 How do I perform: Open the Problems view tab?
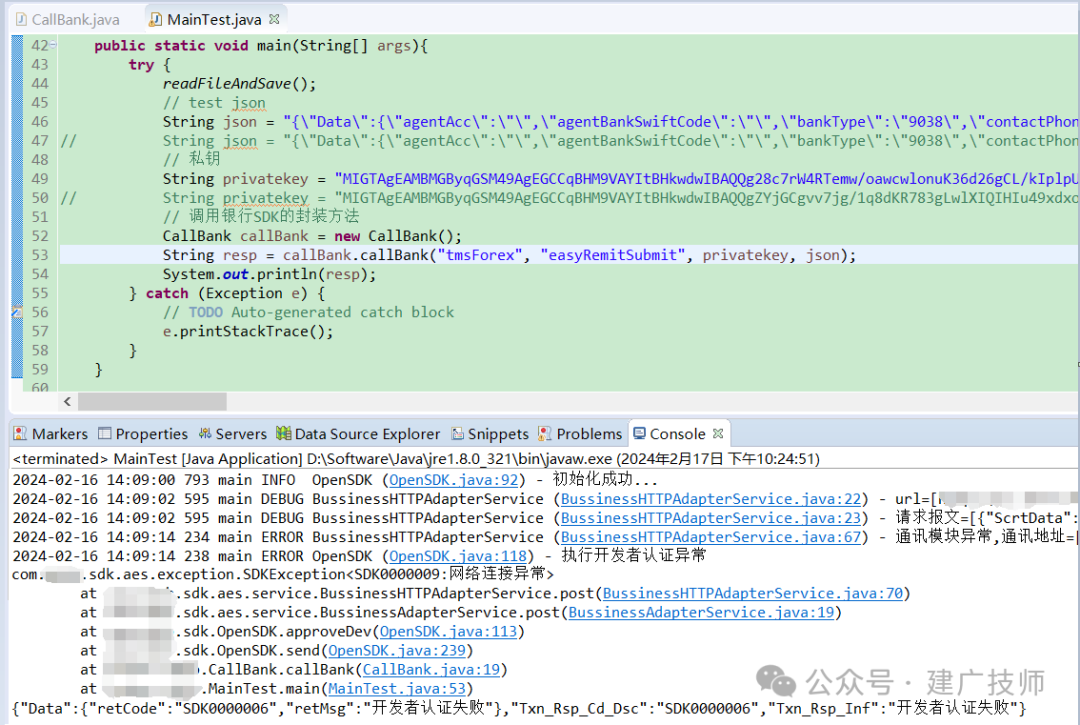[x=580, y=434]
